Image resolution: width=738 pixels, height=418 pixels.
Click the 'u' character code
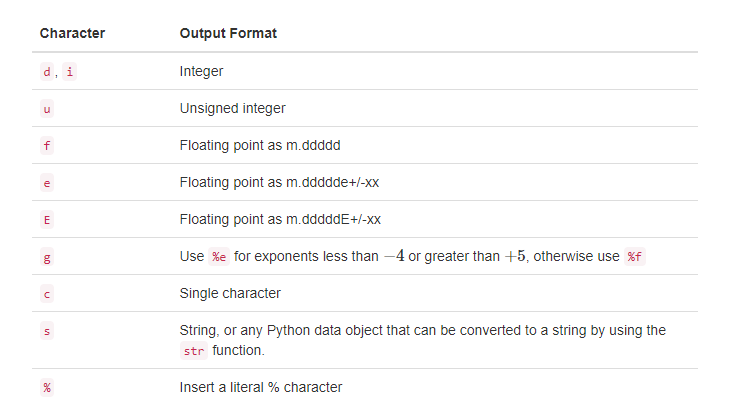[x=47, y=109]
